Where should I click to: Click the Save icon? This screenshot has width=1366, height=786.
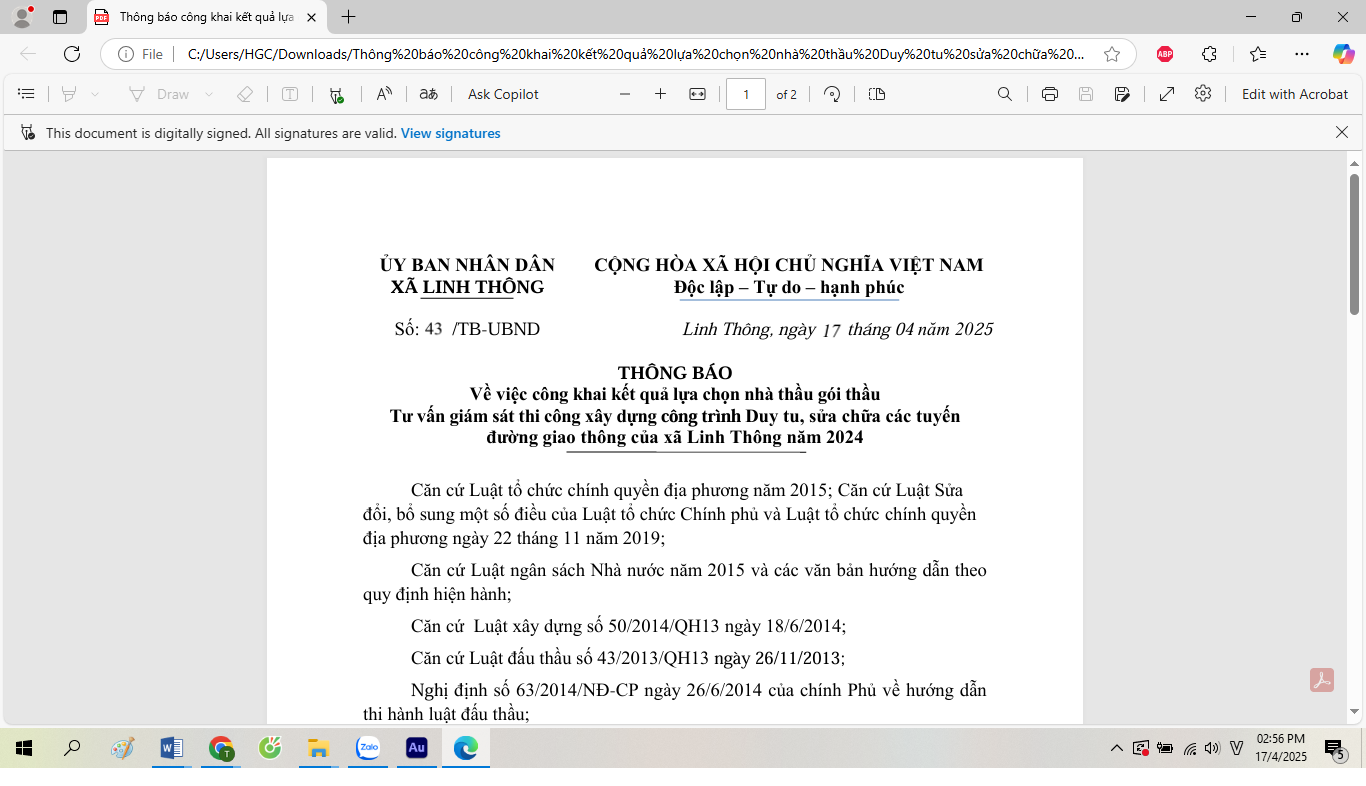pyautogui.click(x=1086, y=94)
